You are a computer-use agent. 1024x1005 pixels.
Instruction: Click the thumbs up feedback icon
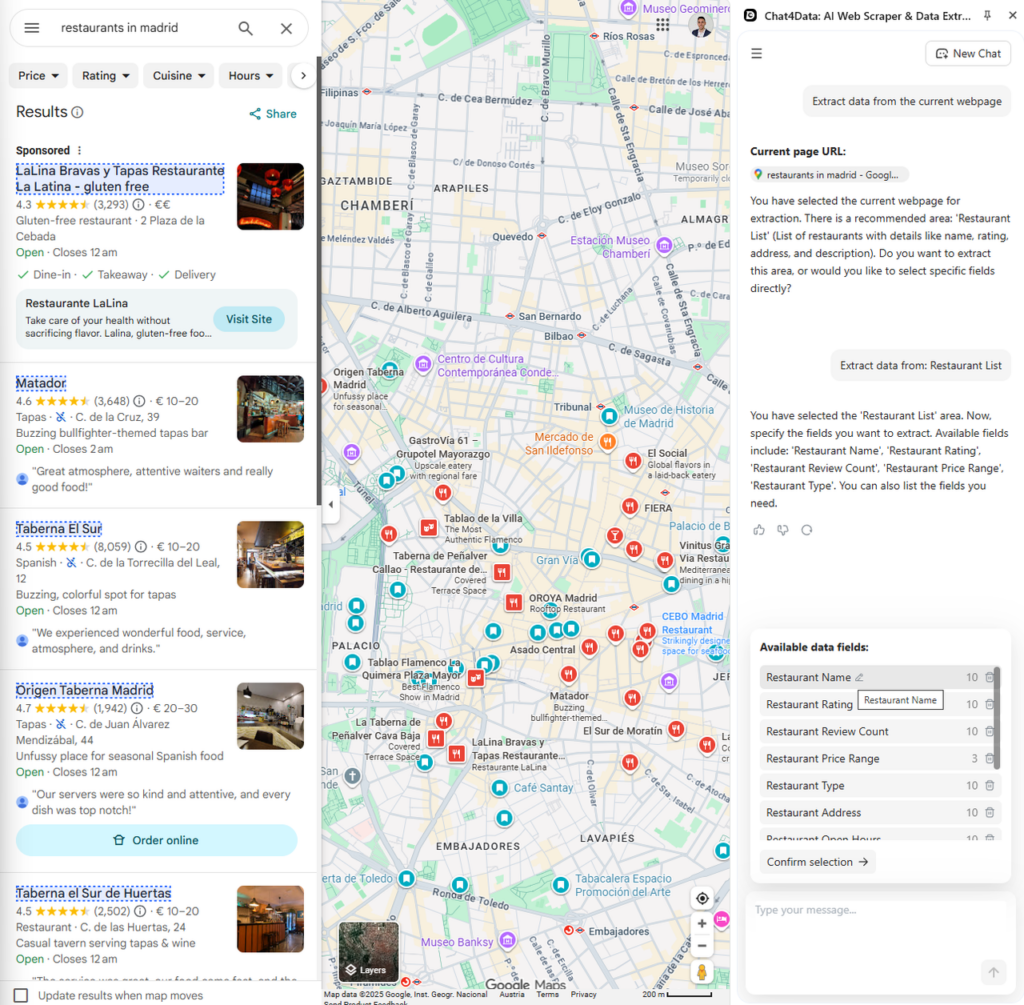(x=759, y=530)
